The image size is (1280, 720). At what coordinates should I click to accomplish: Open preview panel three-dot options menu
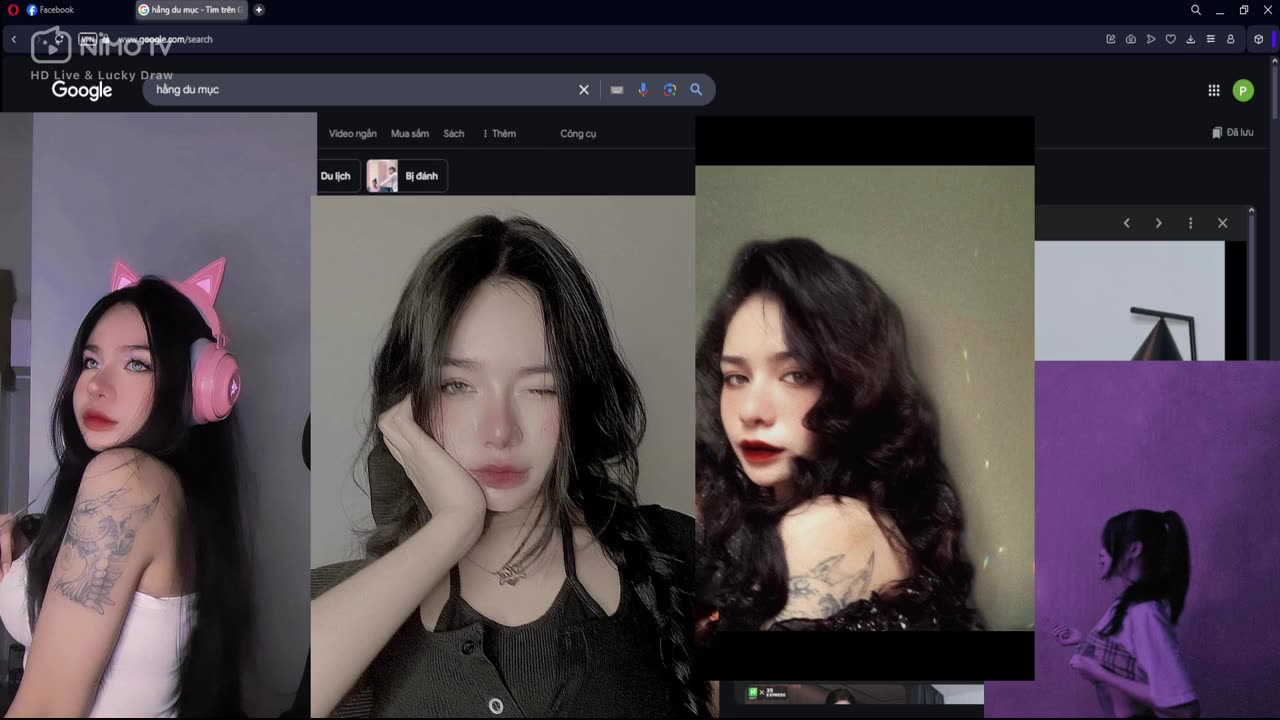pos(1191,223)
